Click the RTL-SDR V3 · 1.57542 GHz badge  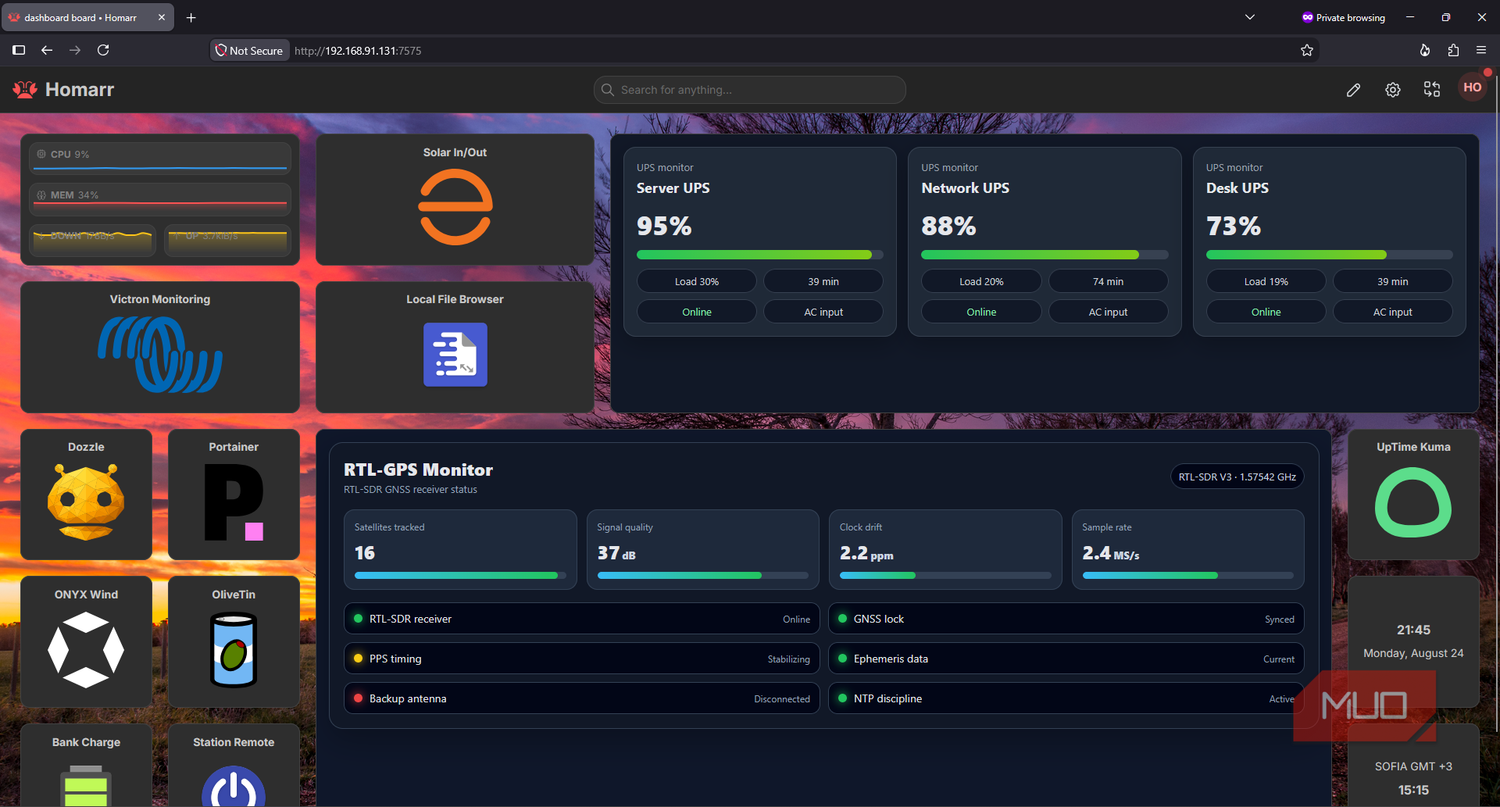click(1237, 477)
